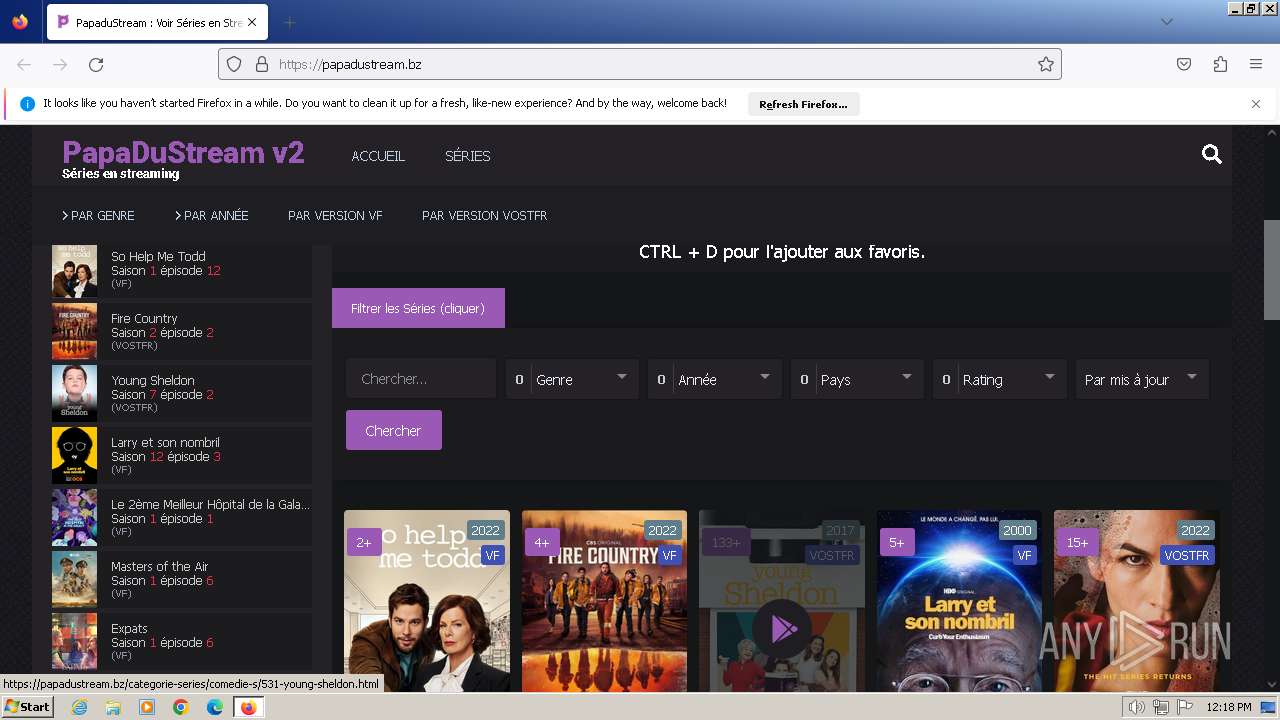
Task: Click the Filtrer les Séries tab
Action: pyautogui.click(x=418, y=308)
